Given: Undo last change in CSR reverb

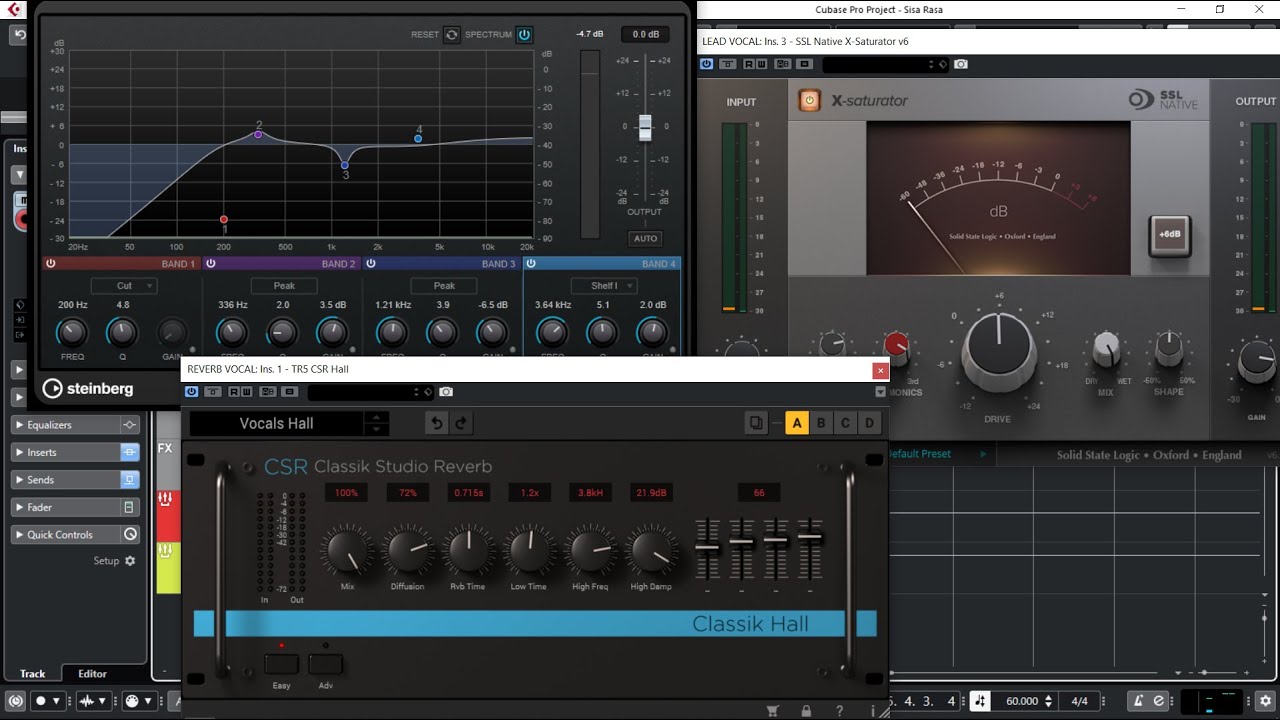Looking at the screenshot, I should (x=436, y=423).
